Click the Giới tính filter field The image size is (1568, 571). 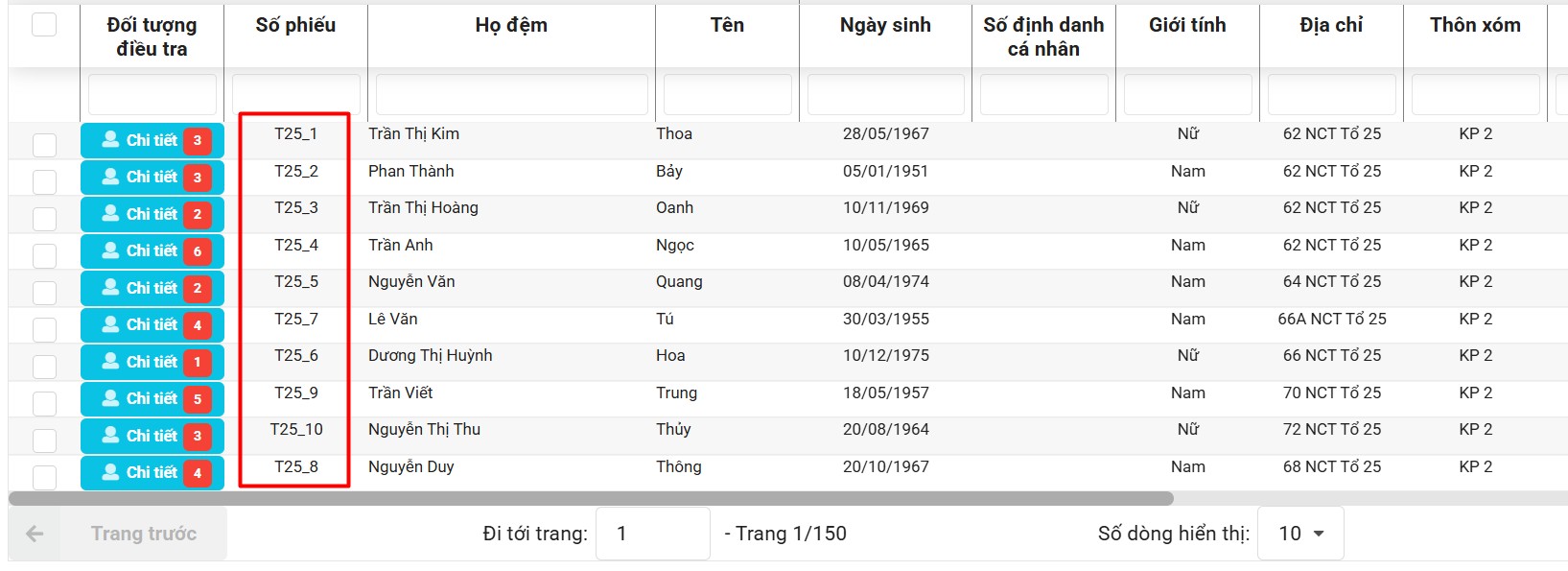tap(1187, 95)
